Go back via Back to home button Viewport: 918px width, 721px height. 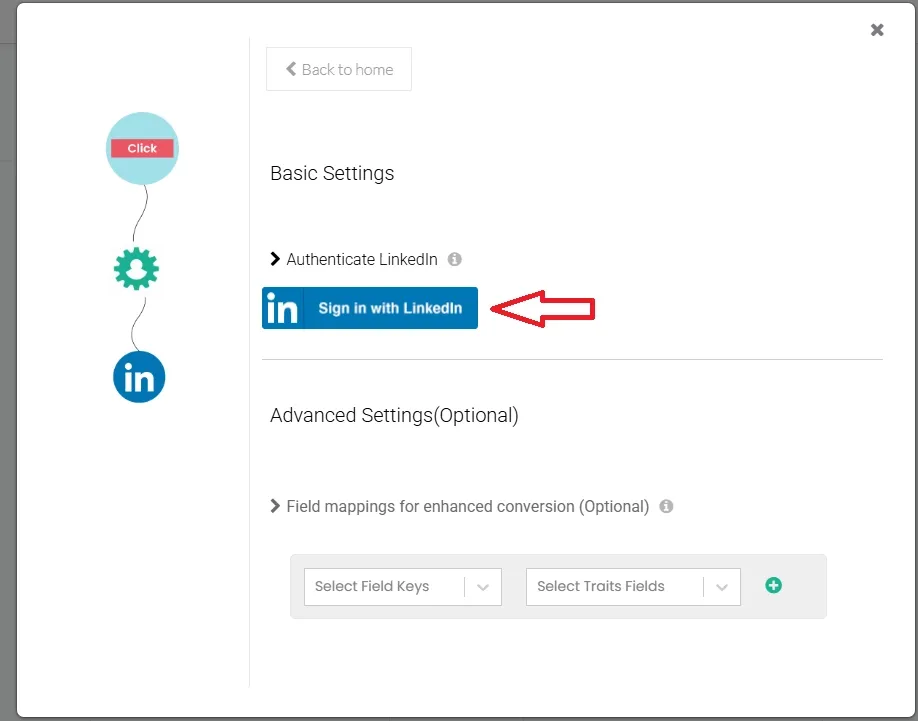coord(339,69)
